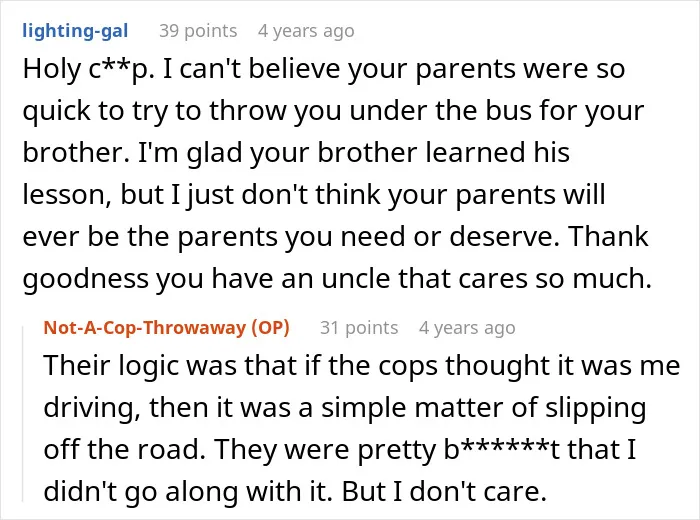The image size is (700, 520).
Task: Click the sentence "But I don't care."
Action: pyautogui.click(x=445, y=492)
